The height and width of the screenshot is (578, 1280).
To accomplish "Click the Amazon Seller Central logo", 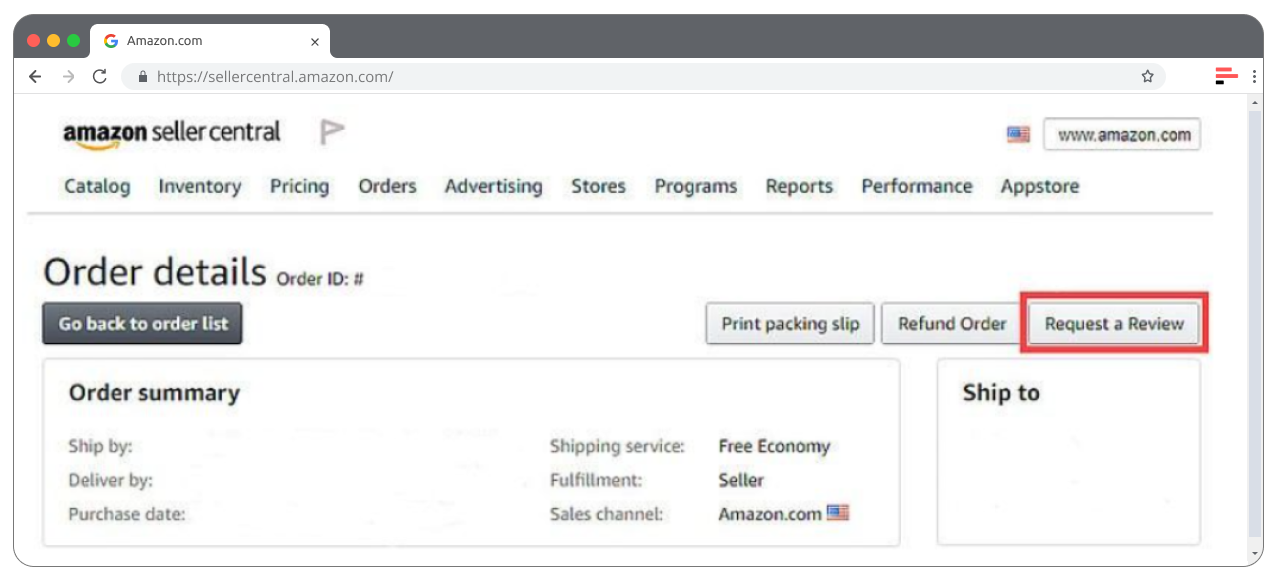I will click(x=170, y=131).
